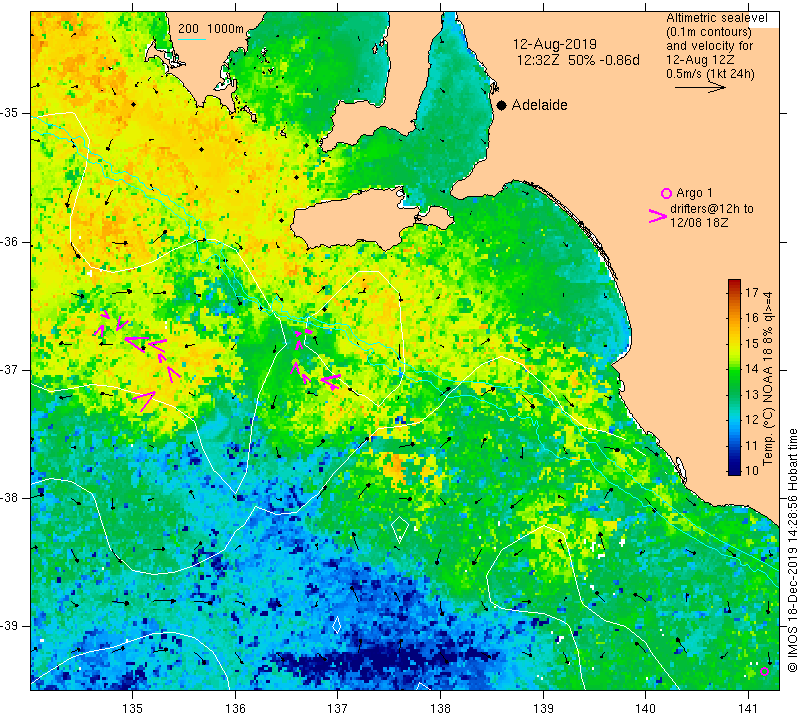
Task: Click the magenta drifter legend arrow symbol
Action: coord(658,216)
